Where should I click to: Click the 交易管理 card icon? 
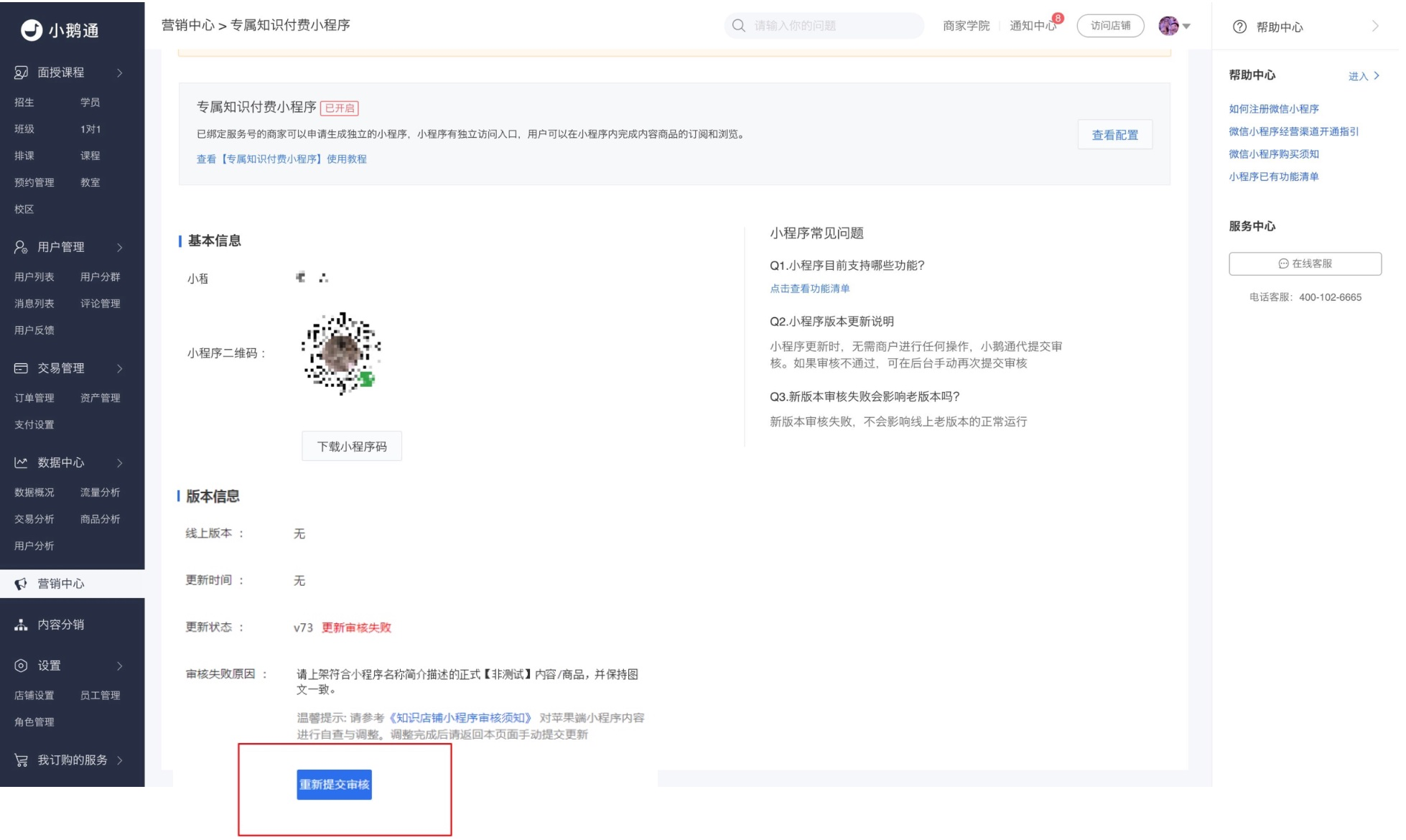[x=21, y=368]
